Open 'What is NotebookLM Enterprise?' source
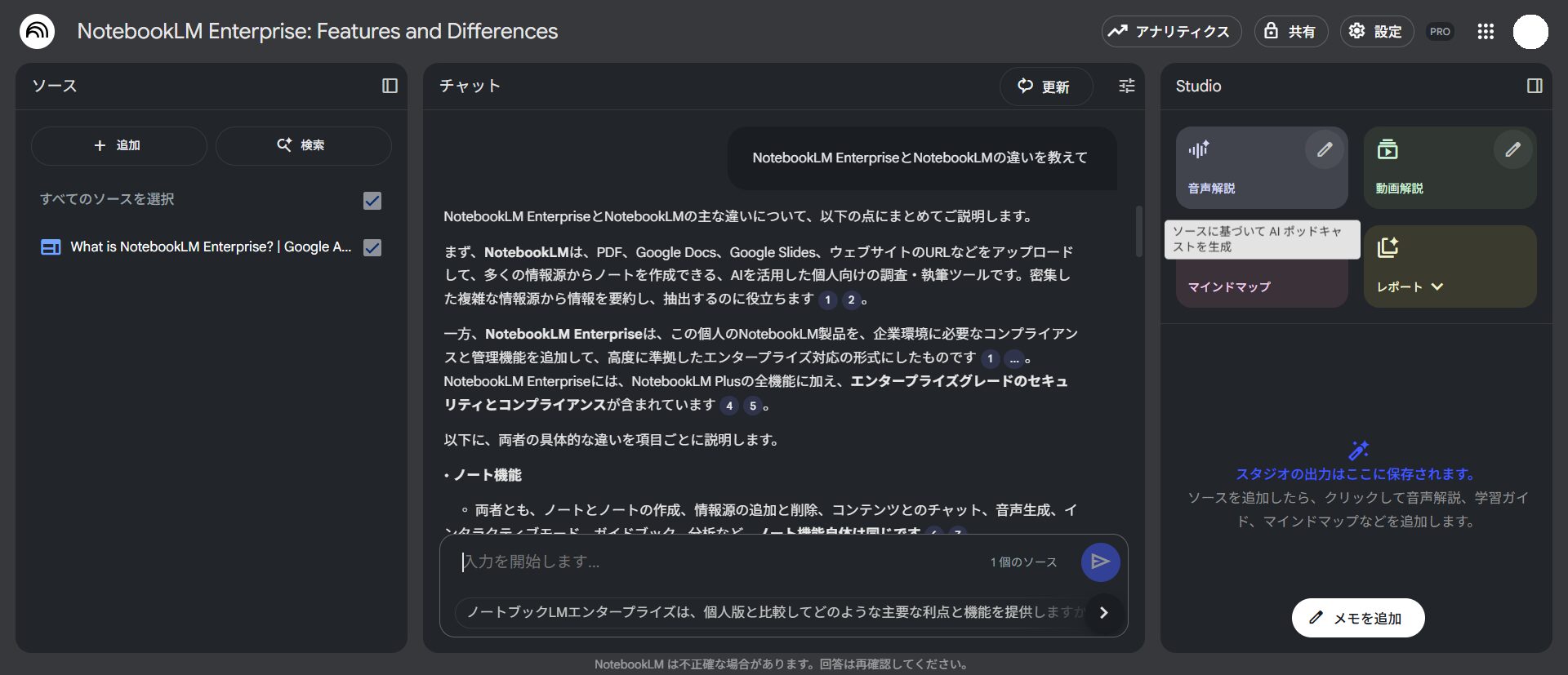1568x675 pixels. 211,247
